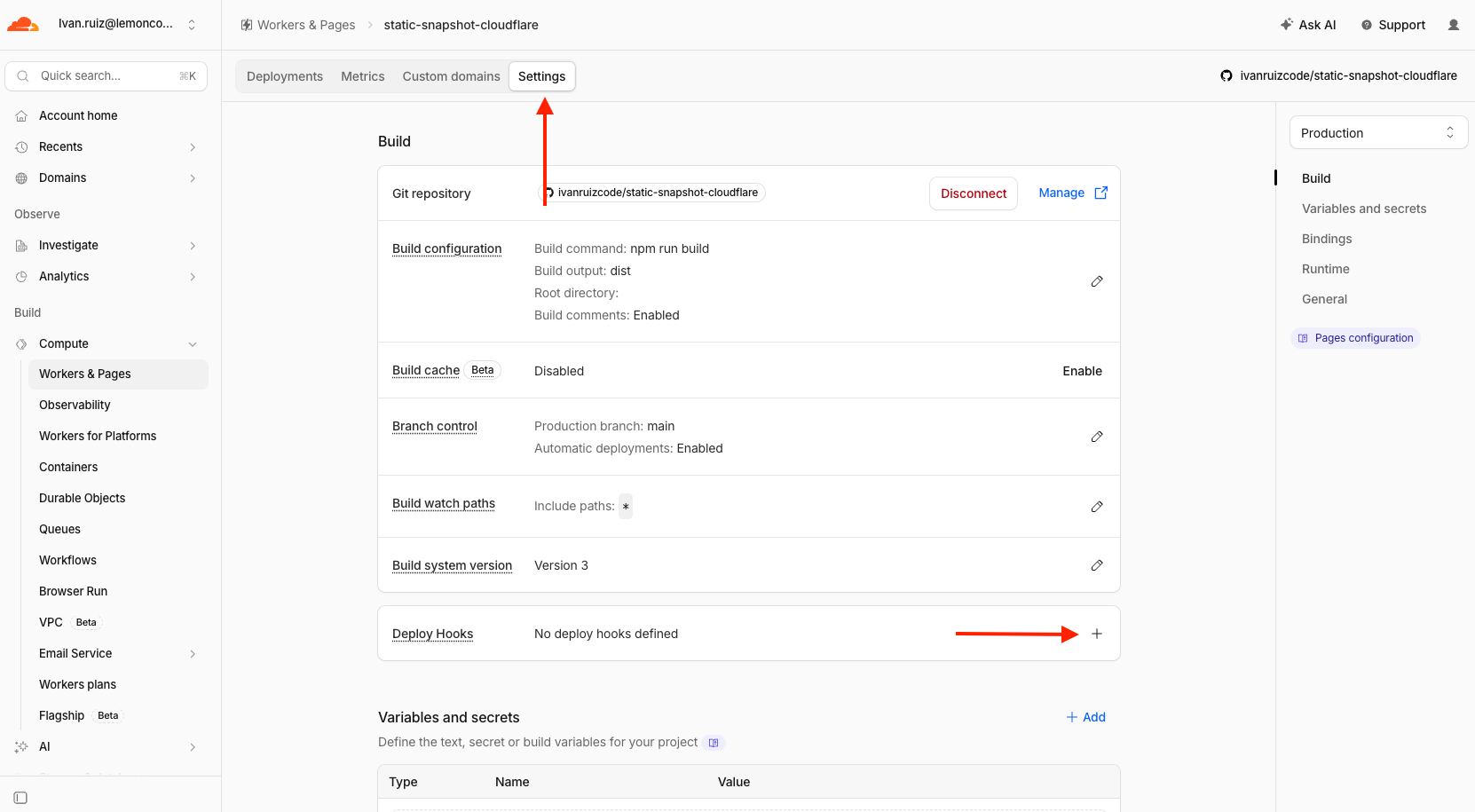Switch to the Metrics tab
The height and width of the screenshot is (812, 1475).
click(363, 76)
